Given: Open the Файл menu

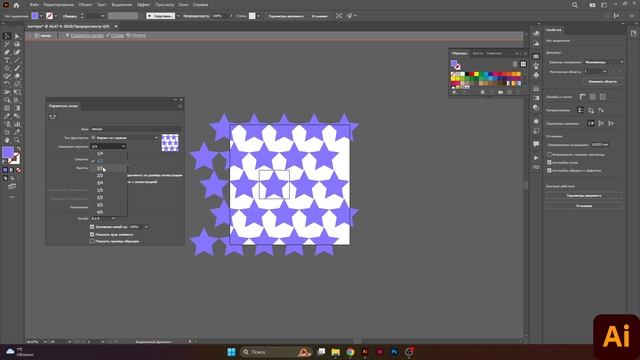Looking at the screenshot, I should [34, 5].
